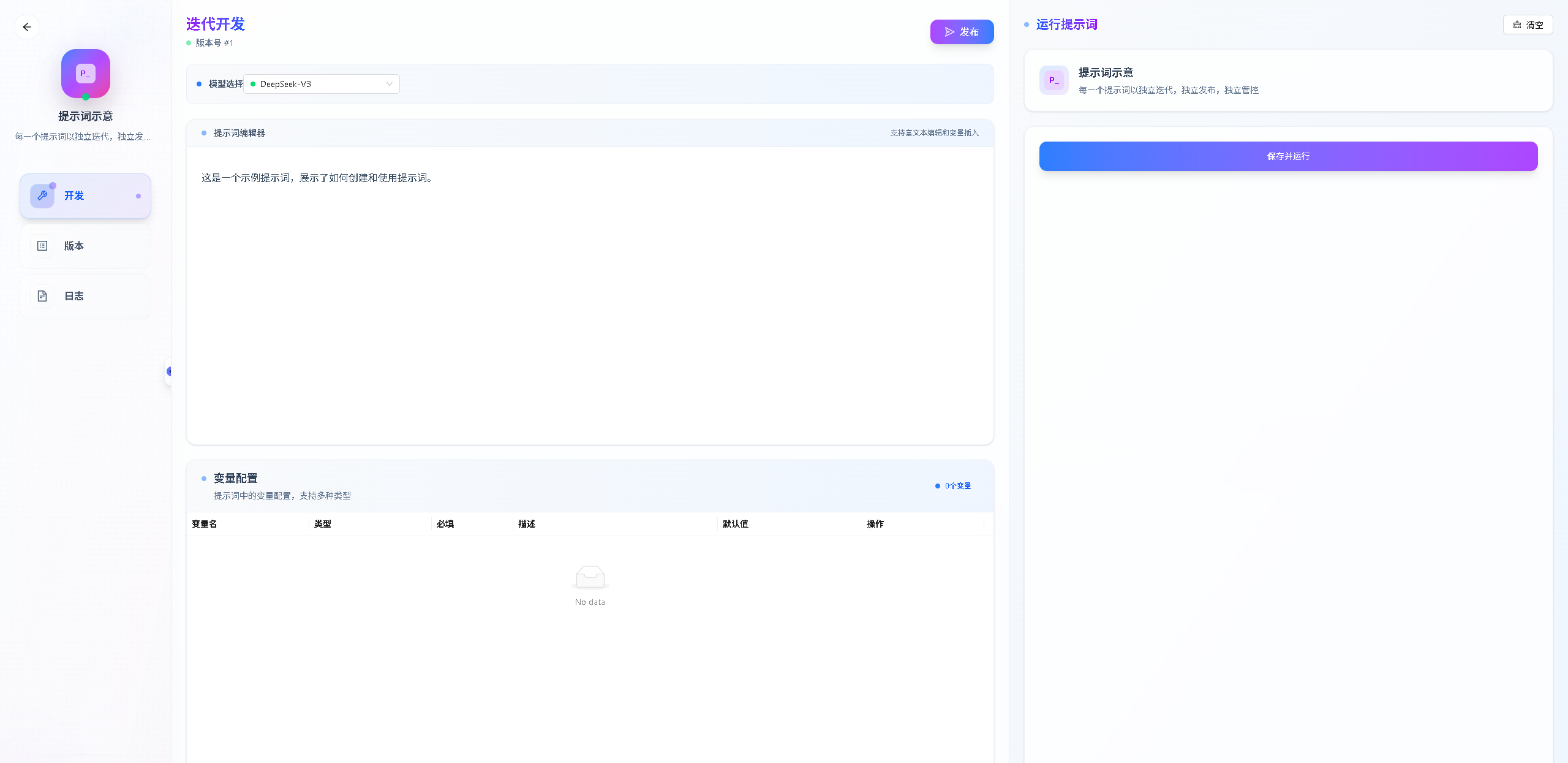
Task: Click the 清空 clear button
Action: click(x=1528, y=25)
